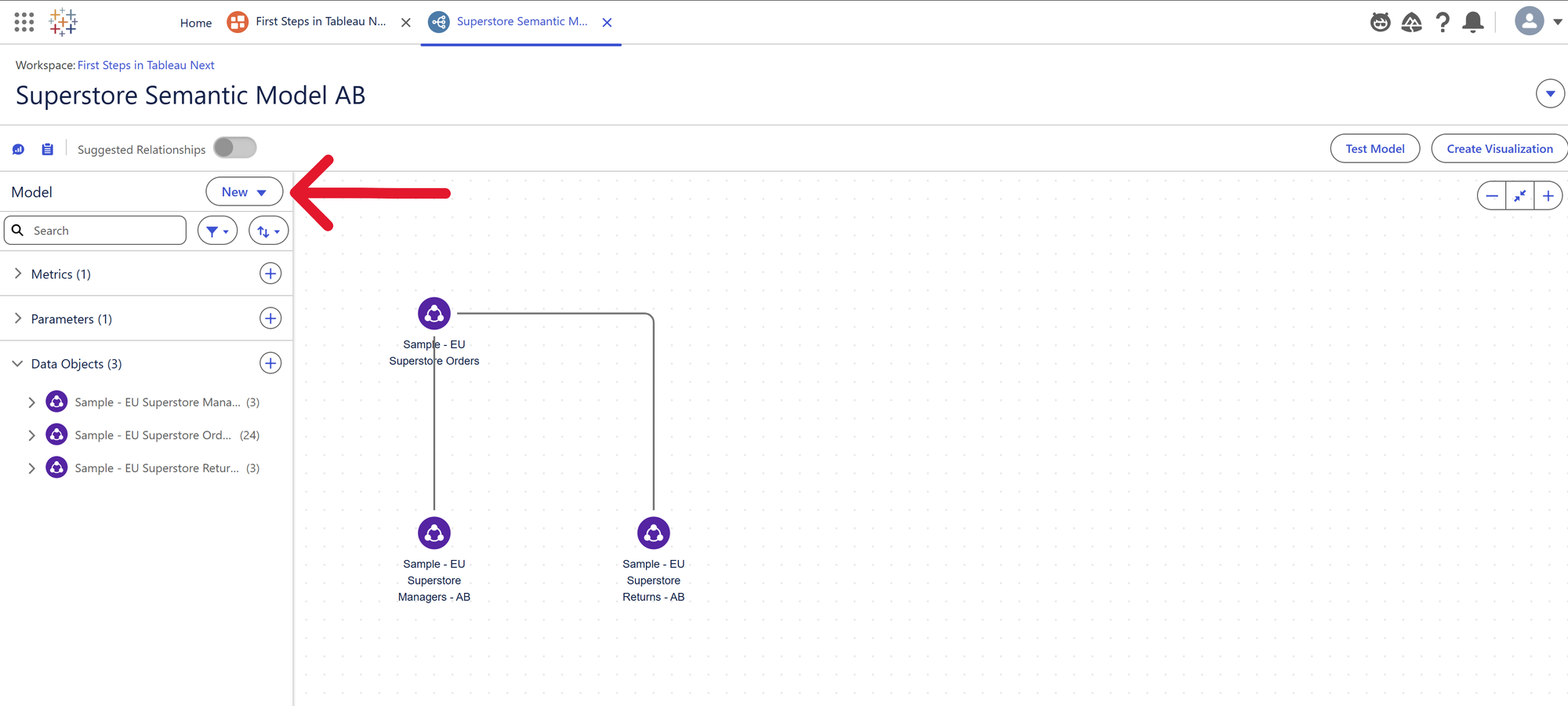Viewport: 1568px width, 706px height.
Task: Expand Sample - EU Superstore Mana... row
Action: coord(31,402)
